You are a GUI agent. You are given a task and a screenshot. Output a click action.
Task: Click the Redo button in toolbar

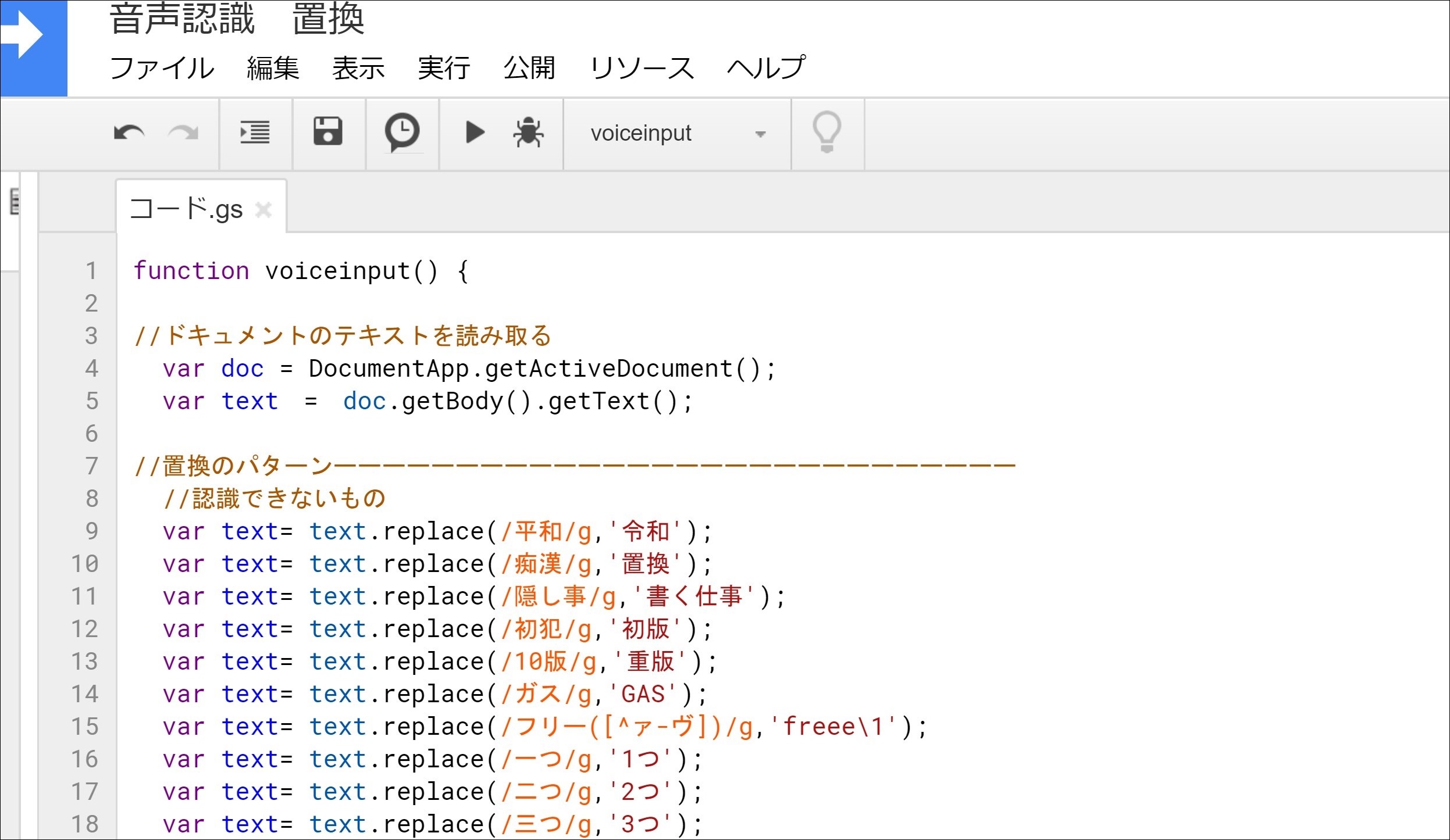[x=183, y=131]
